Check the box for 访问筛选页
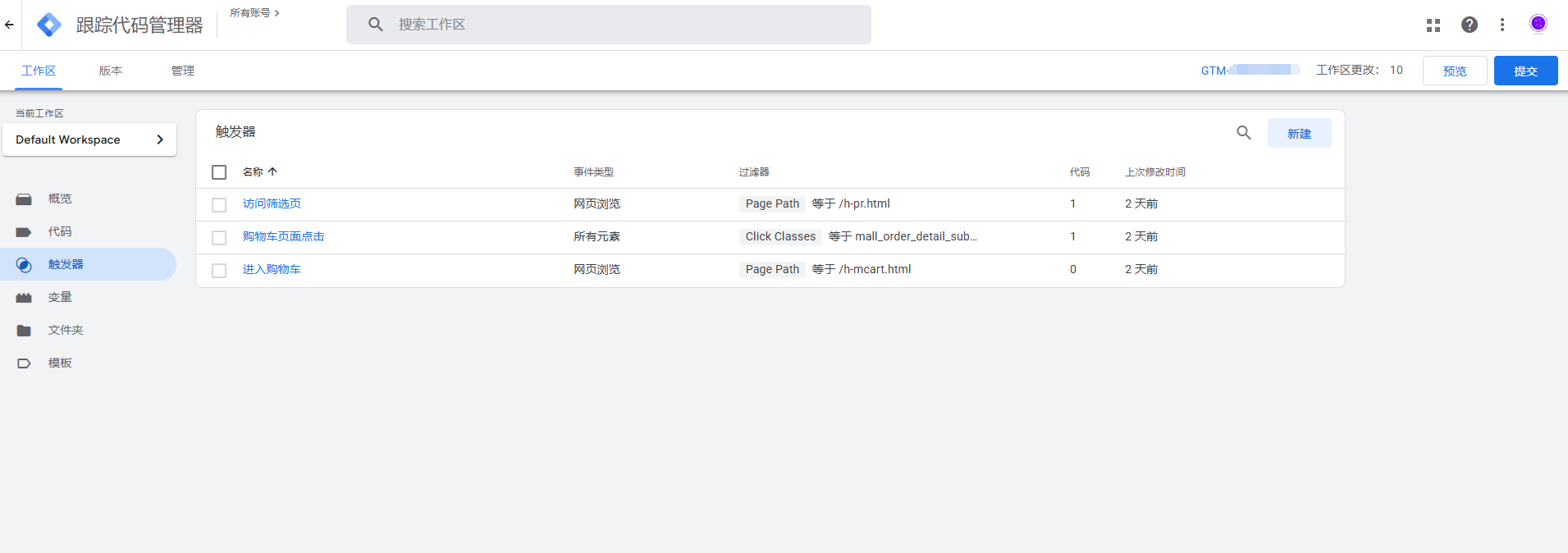This screenshot has height=553, width=1568. (x=219, y=205)
